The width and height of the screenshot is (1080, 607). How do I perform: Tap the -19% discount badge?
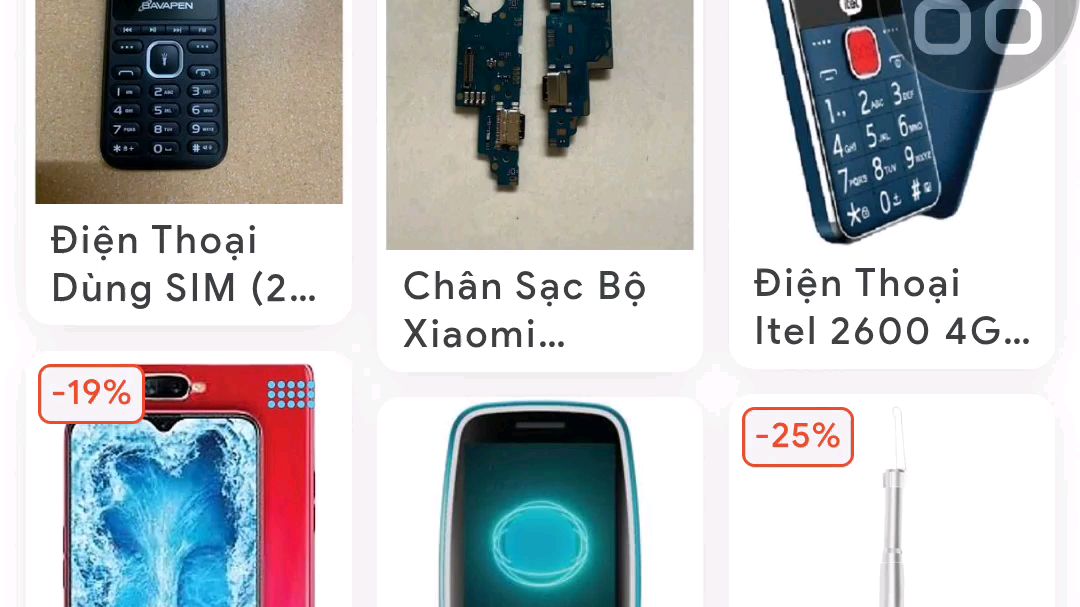(x=91, y=393)
